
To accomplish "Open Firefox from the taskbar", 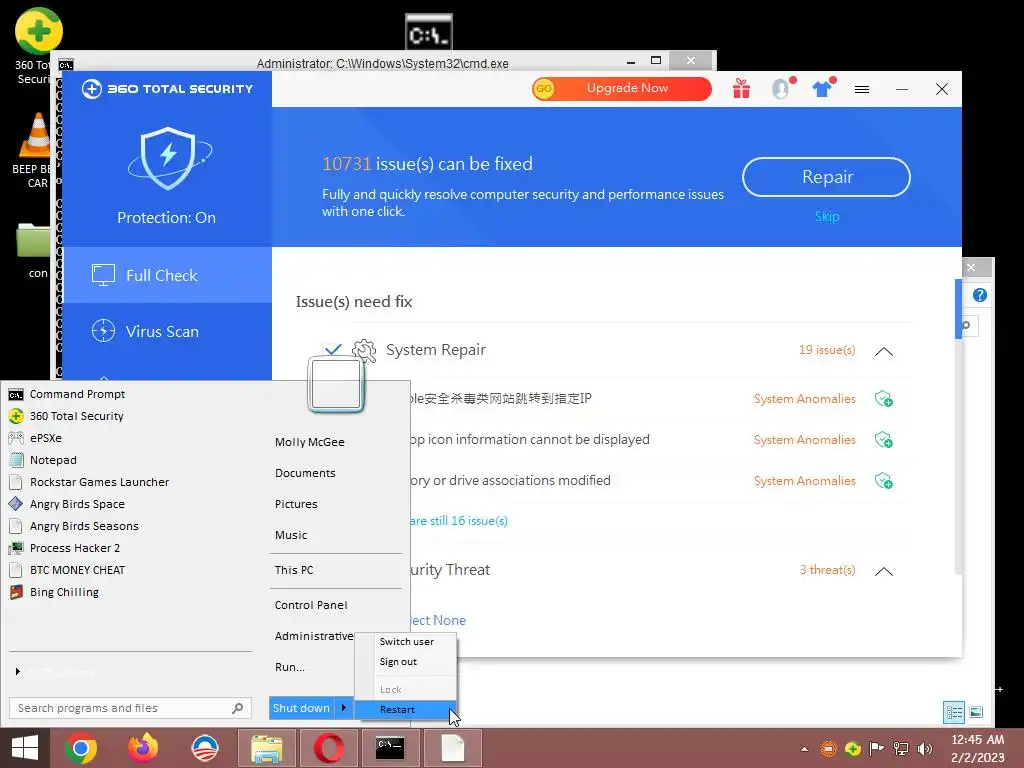I will tap(142, 748).
